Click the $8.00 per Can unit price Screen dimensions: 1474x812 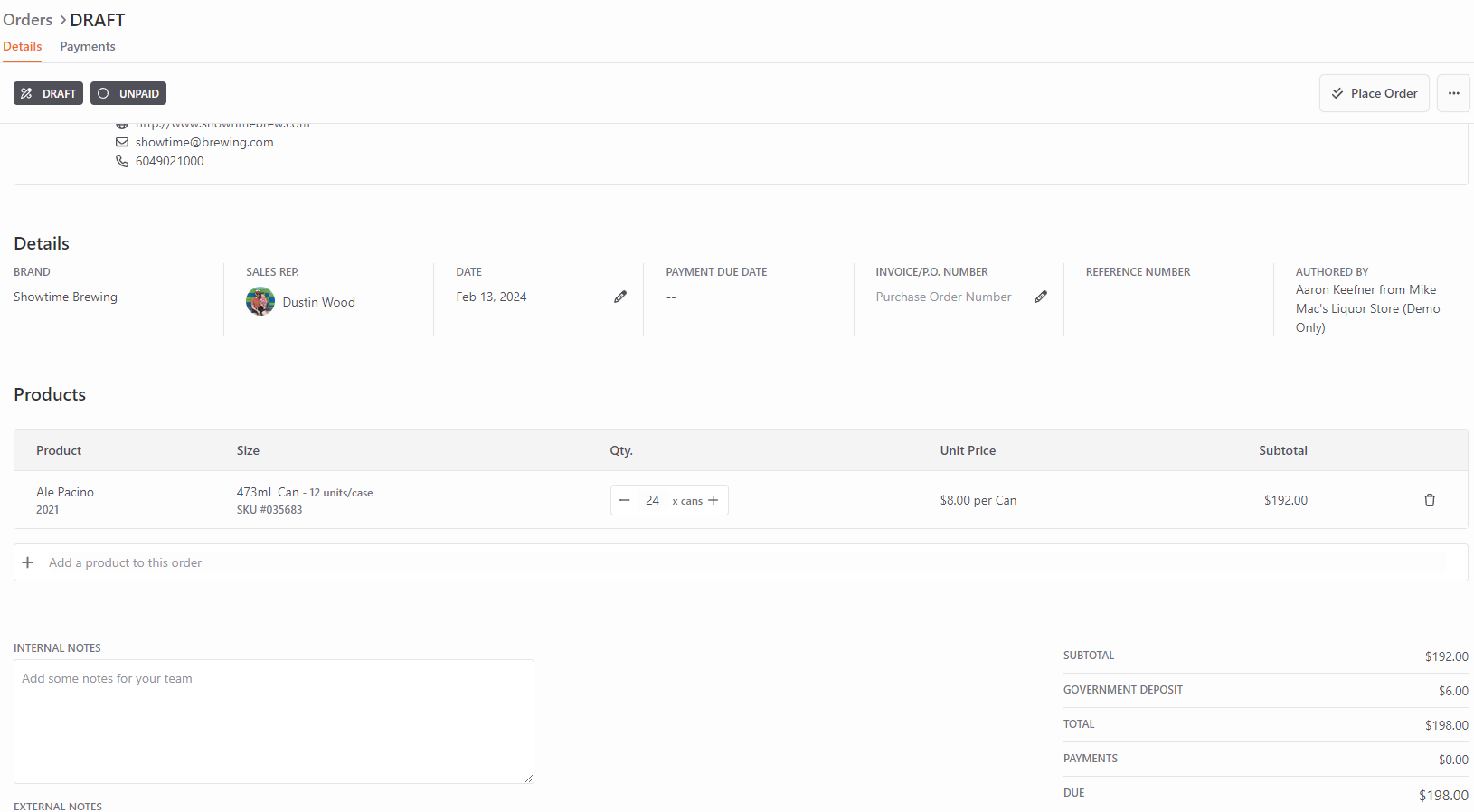pos(978,500)
